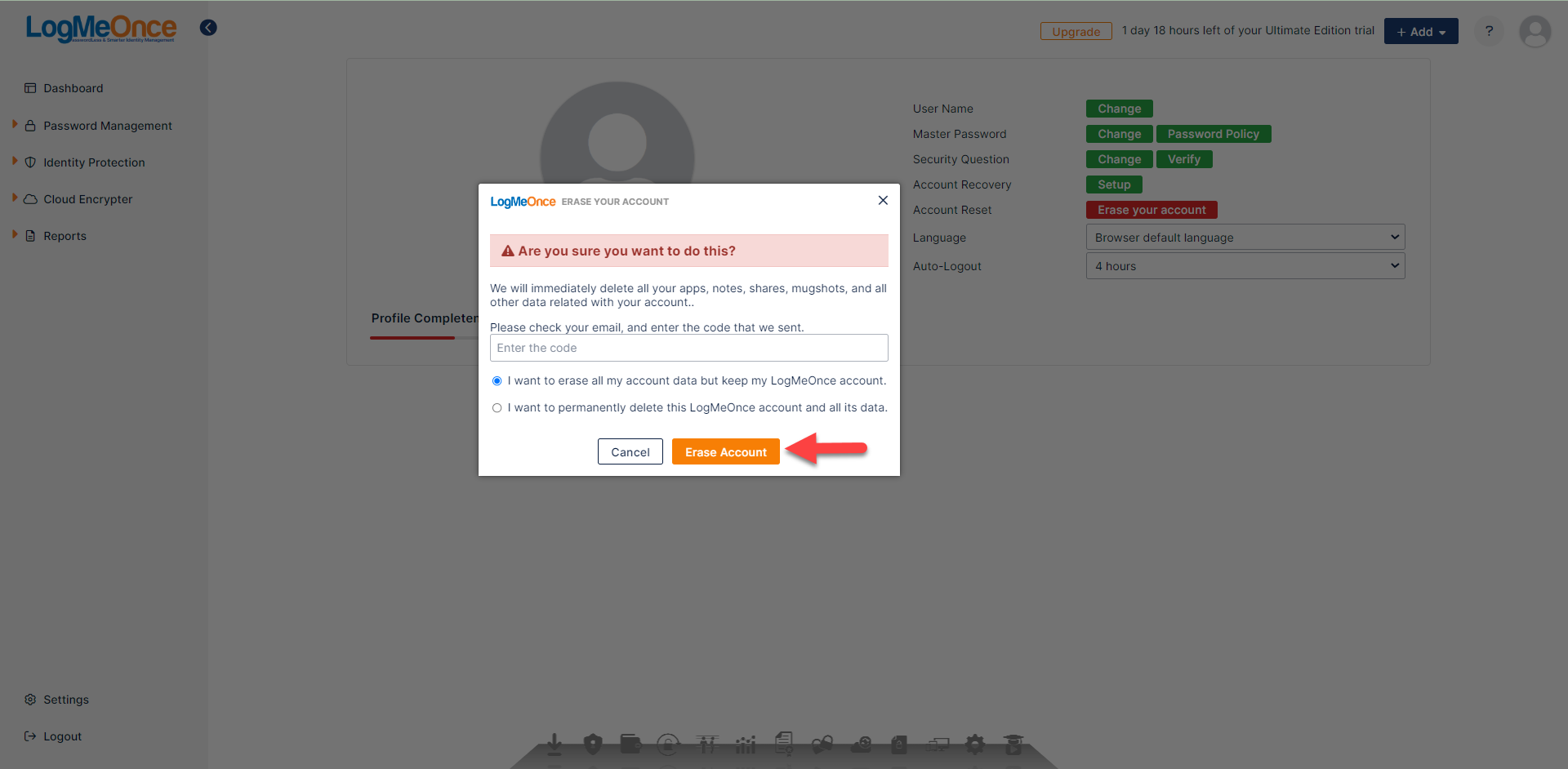The image size is (1568, 769).
Task: Expand the Reports arrow
Action: point(15,234)
